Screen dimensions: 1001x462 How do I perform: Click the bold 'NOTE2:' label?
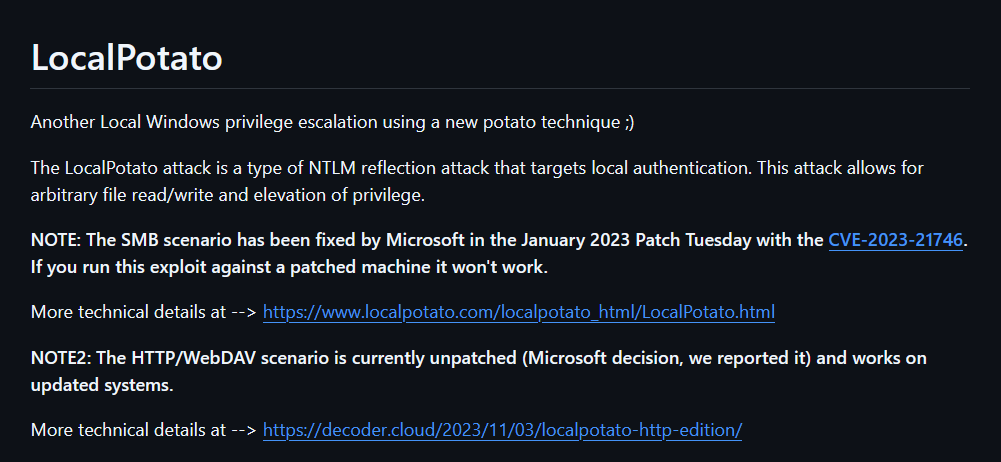coord(61,358)
